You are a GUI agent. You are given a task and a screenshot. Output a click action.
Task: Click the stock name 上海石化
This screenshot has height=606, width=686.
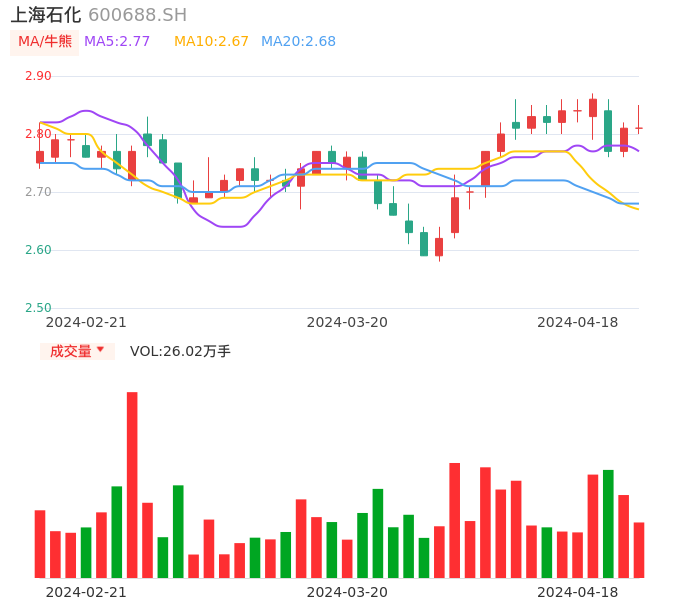click(46, 15)
